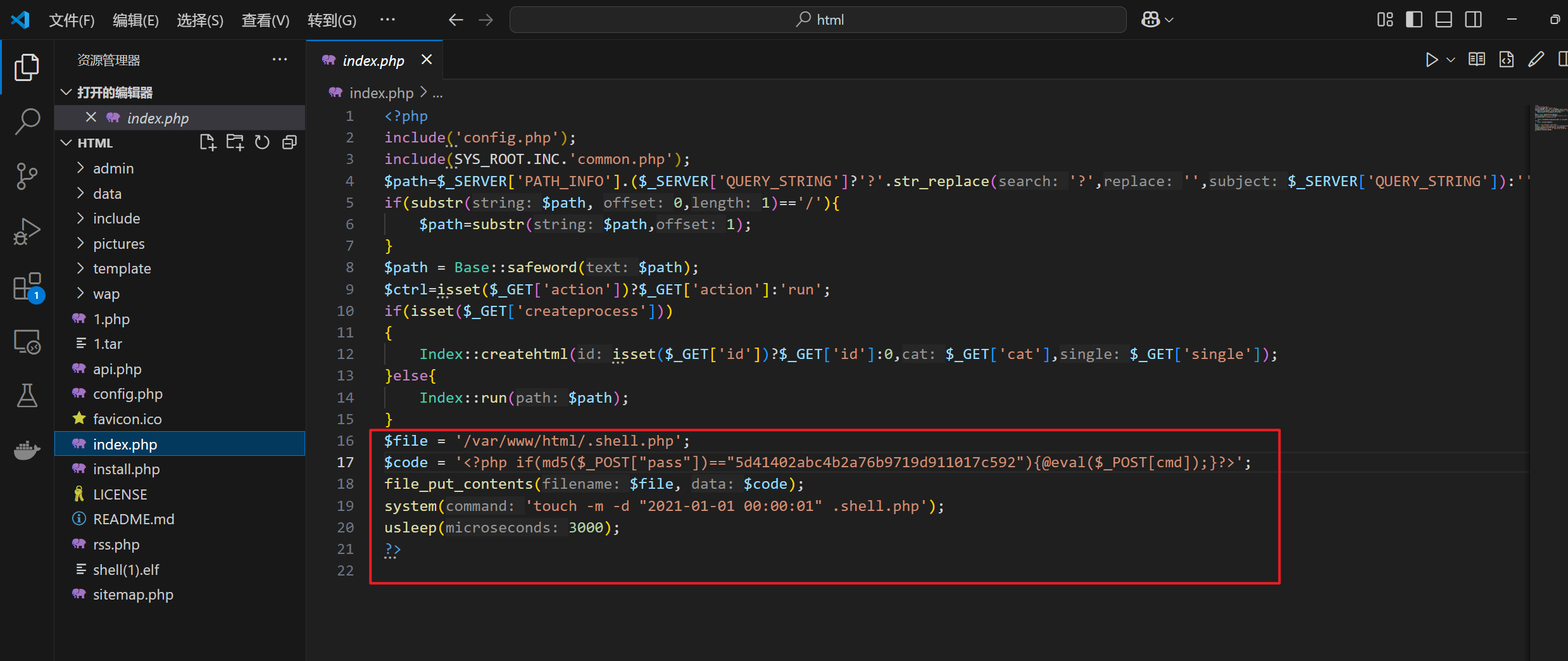The image size is (1568, 661).
Task: Click the file-changes icon in the editor toolbar
Action: click(x=1507, y=60)
